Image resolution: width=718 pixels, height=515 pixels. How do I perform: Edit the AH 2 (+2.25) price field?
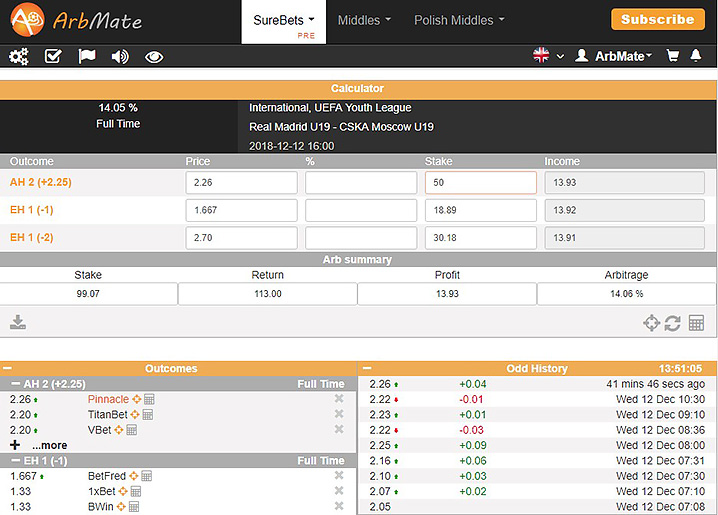pos(242,183)
